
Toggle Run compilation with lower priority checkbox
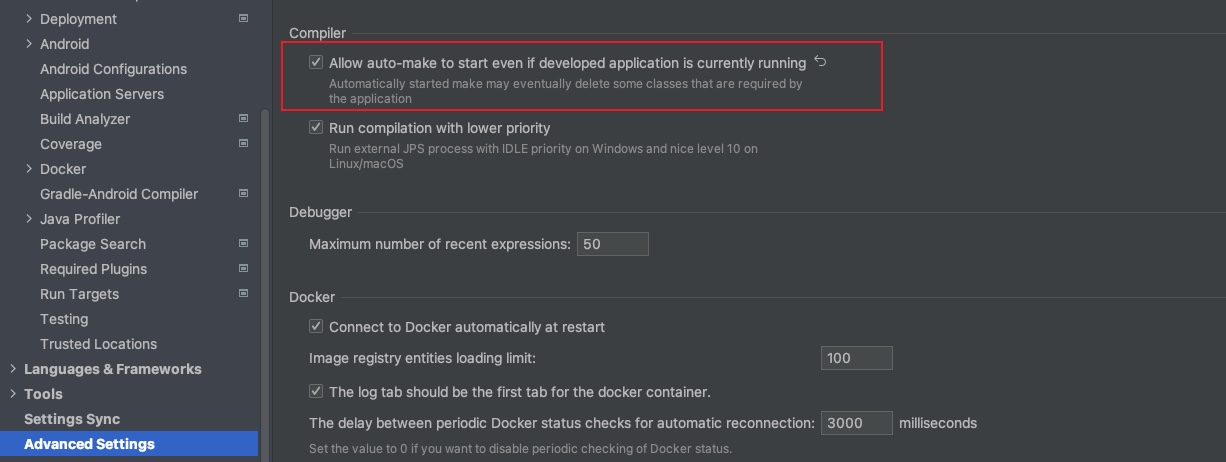click(x=316, y=128)
